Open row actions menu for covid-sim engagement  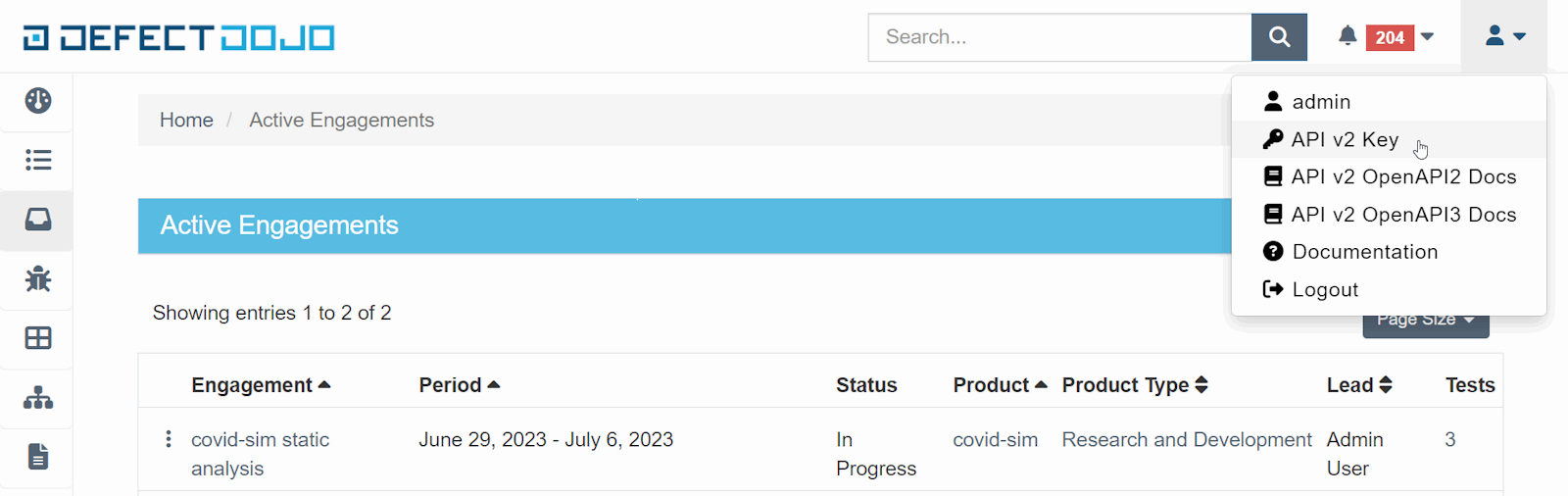coord(169,439)
